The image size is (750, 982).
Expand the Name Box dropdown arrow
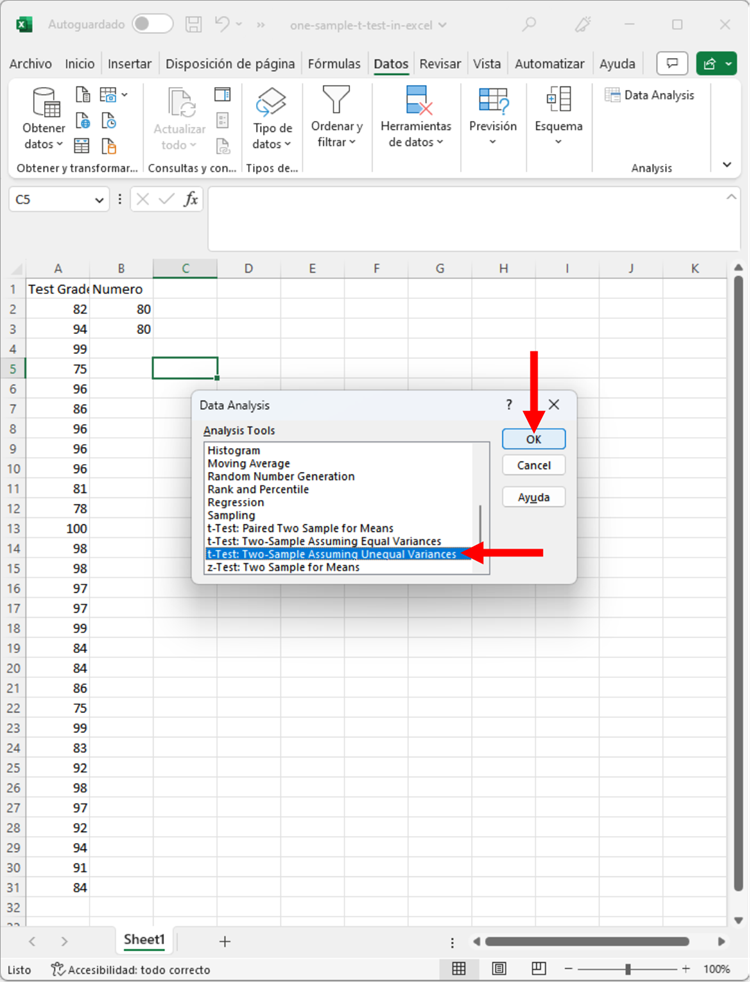[99, 200]
